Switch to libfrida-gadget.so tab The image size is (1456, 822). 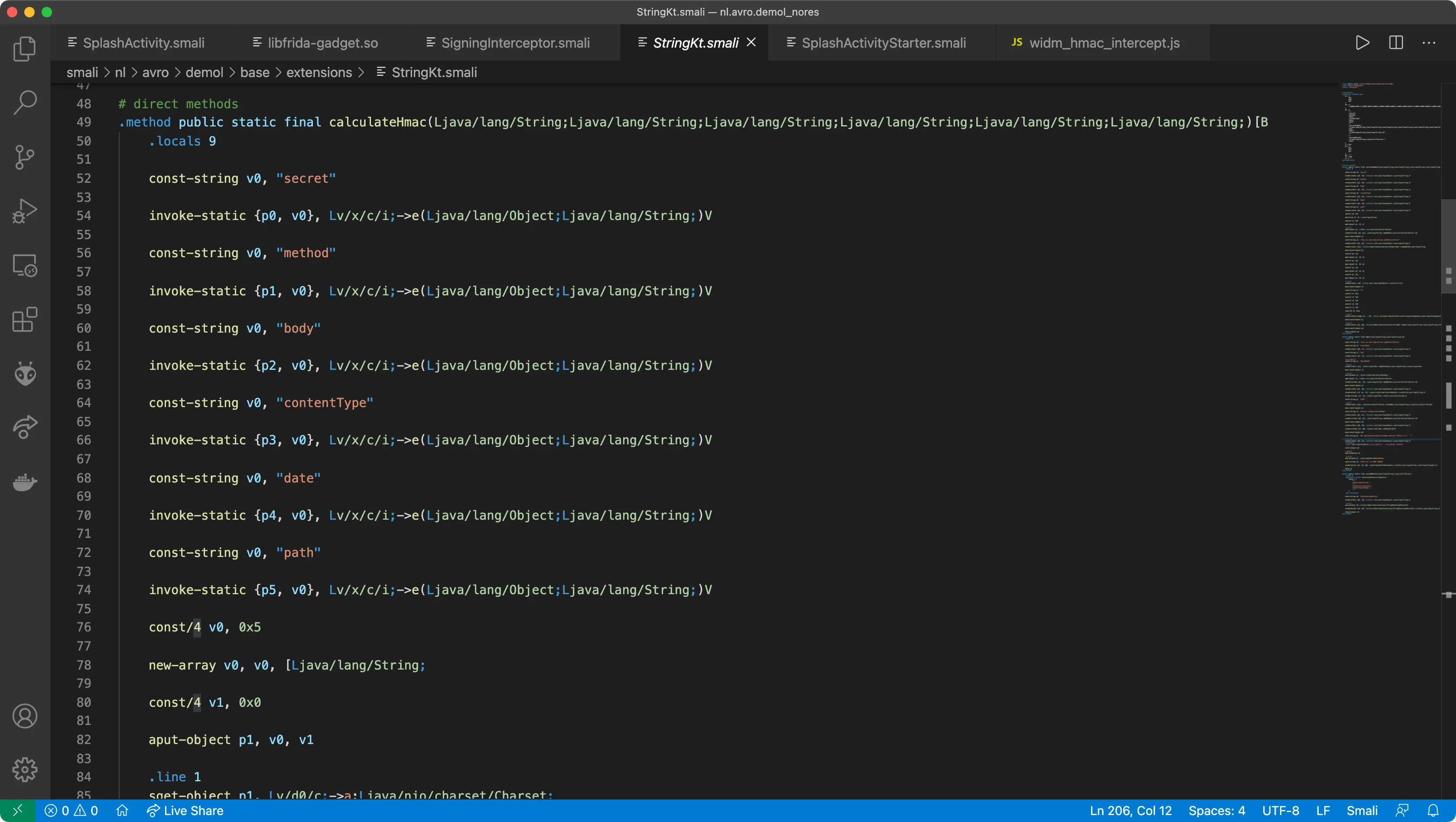(x=322, y=43)
